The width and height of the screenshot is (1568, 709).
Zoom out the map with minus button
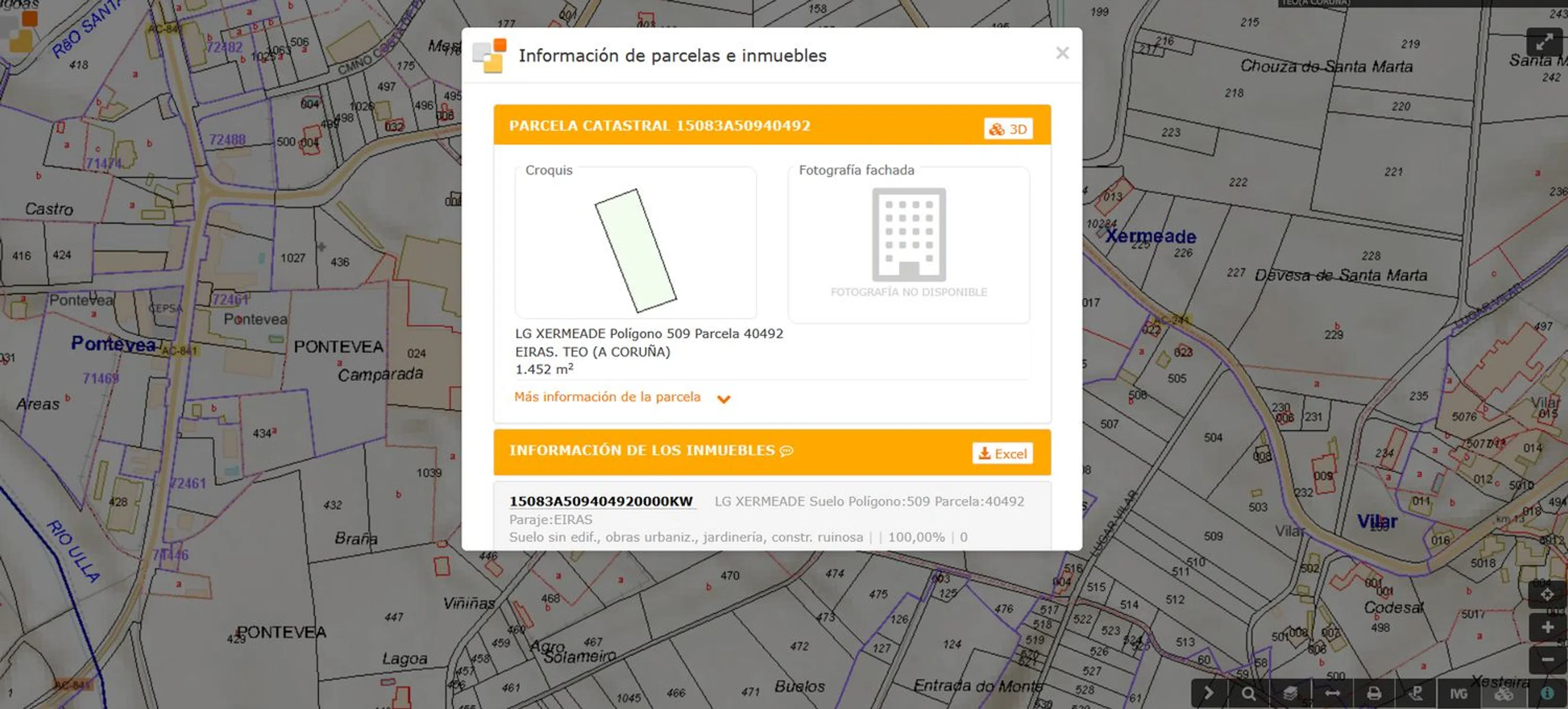click(x=1547, y=660)
